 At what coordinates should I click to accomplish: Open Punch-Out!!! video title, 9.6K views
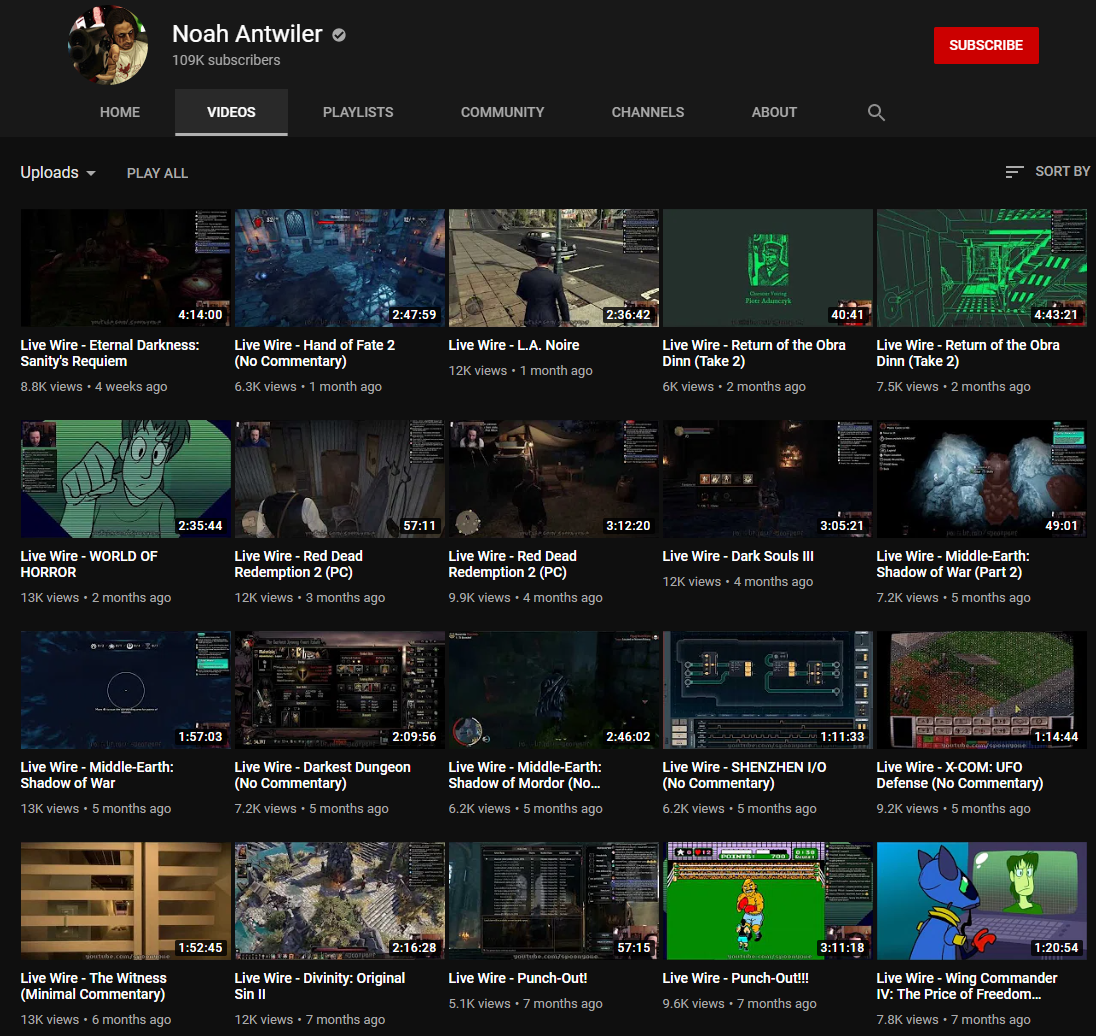pyautogui.click(x=735, y=979)
